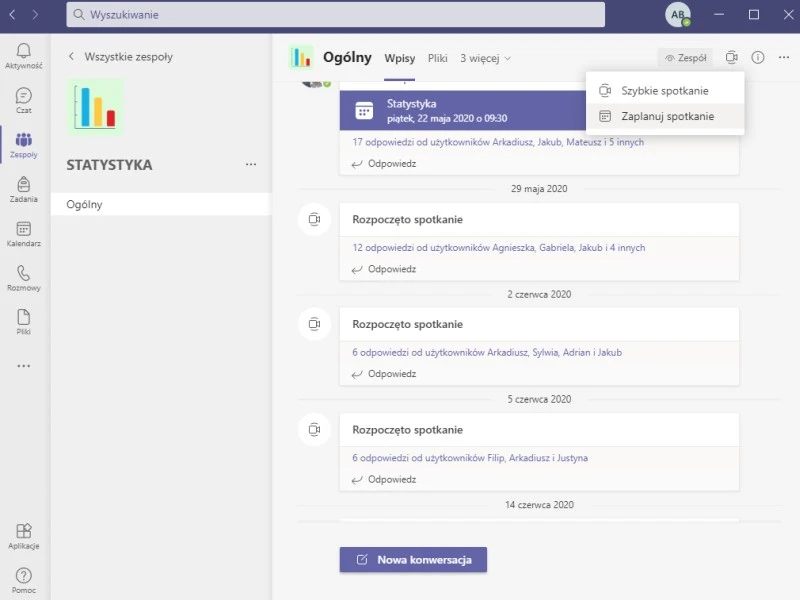Open the Aktywność activity feed
This screenshot has width=800, height=600.
click(x=24, y=55)
